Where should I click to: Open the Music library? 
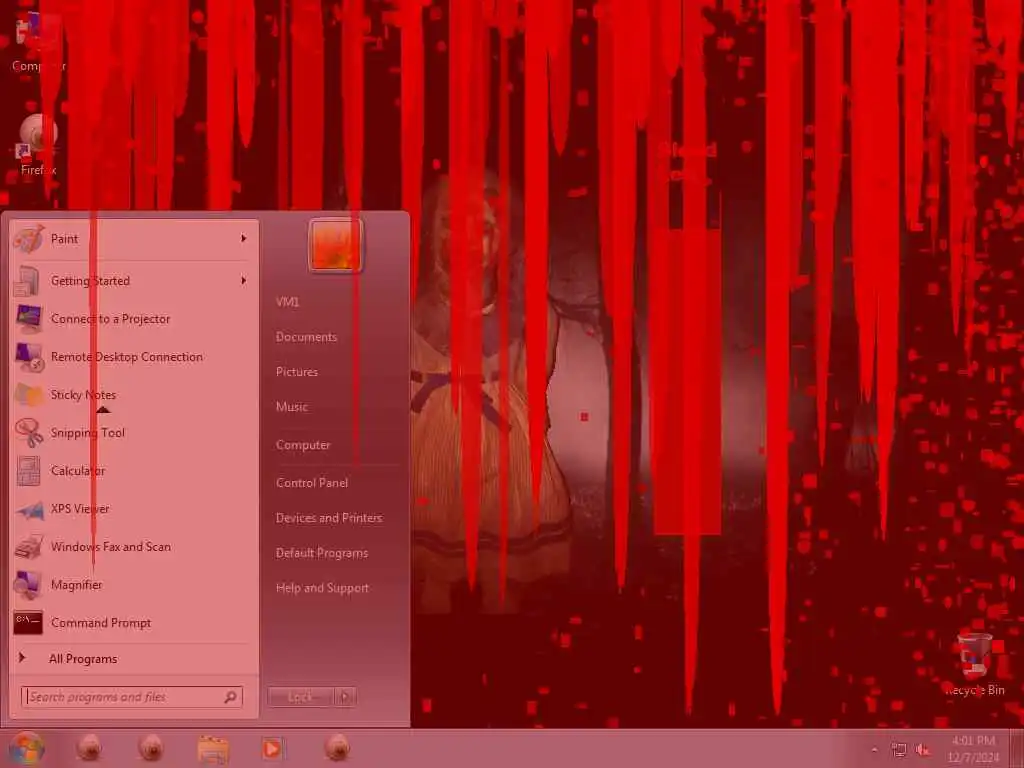(292, 407)
